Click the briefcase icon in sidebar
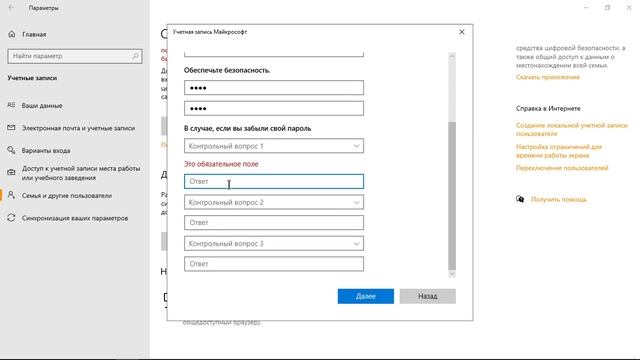Image resolution: width=640 pixels, height=360 pixels. click(11, 172)
